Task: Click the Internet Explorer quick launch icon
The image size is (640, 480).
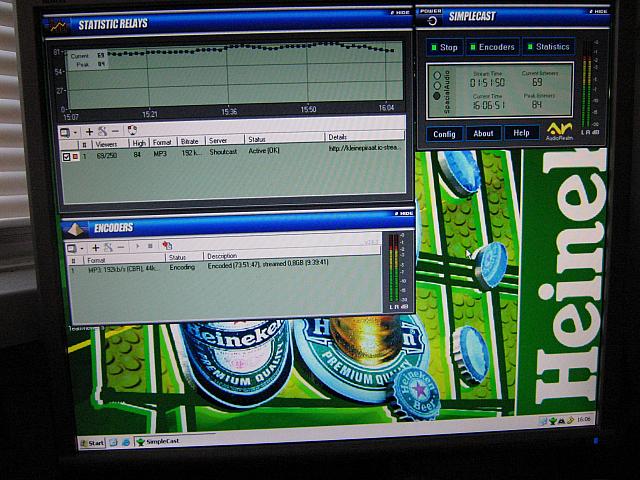Action: 126,442
